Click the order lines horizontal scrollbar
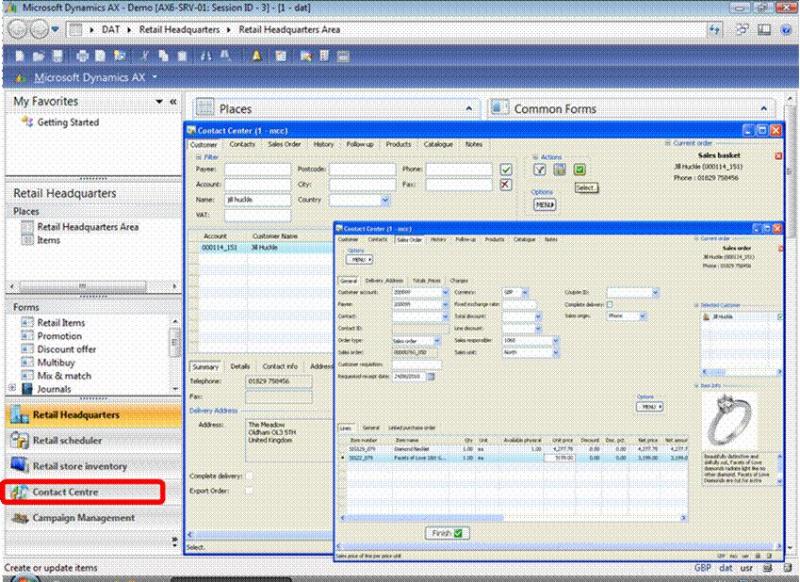800x582 pixels. coord(514,518)
